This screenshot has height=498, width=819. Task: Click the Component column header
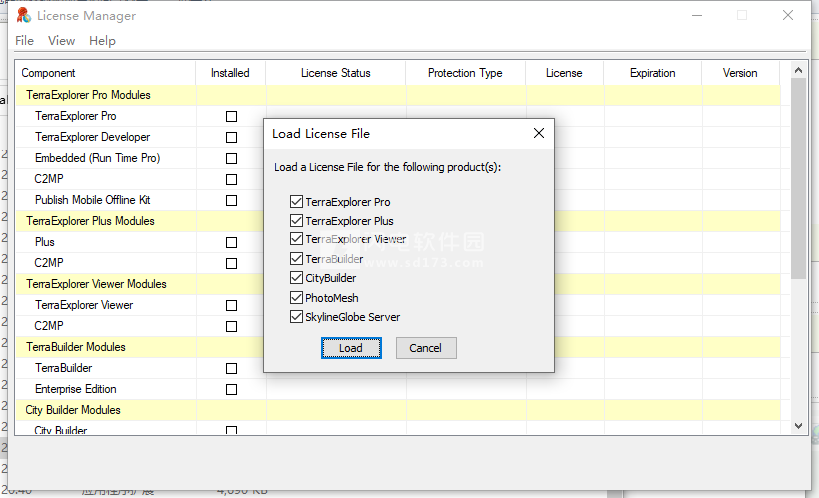106,73
